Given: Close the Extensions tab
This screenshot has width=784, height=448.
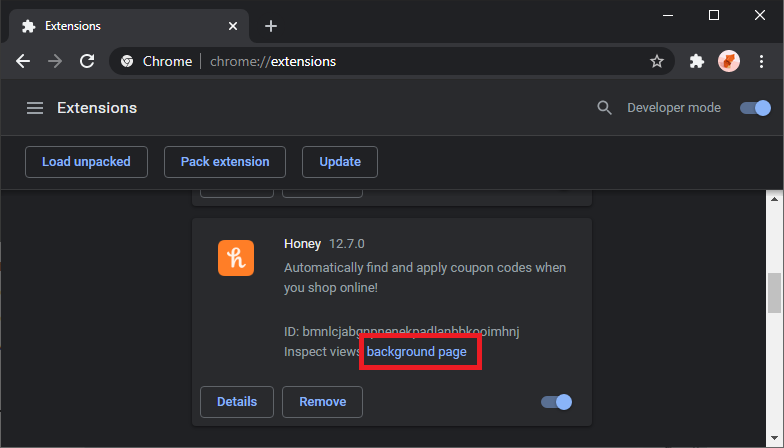Looking at the screenshot, I should [x=233, y=26].
